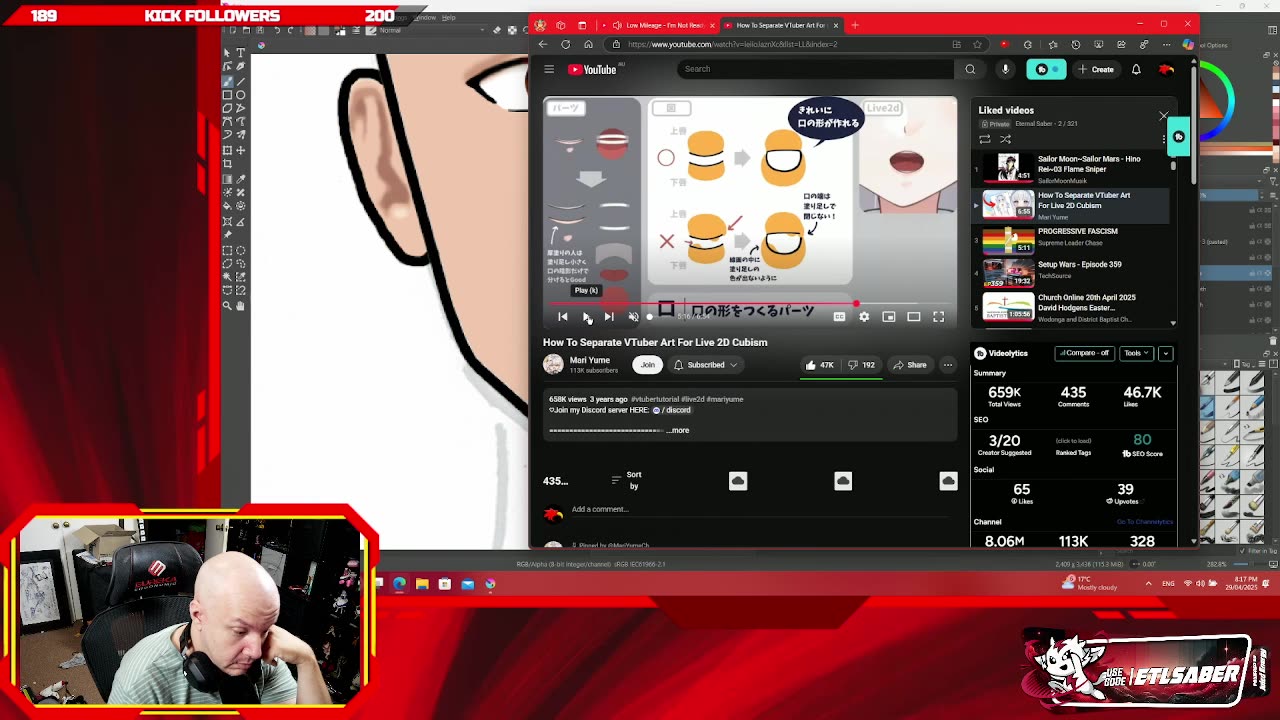Viewport: 1280px width, 720px height.
Task: Toggle subtitles on the video player
Action: click(x=839, y=316)
